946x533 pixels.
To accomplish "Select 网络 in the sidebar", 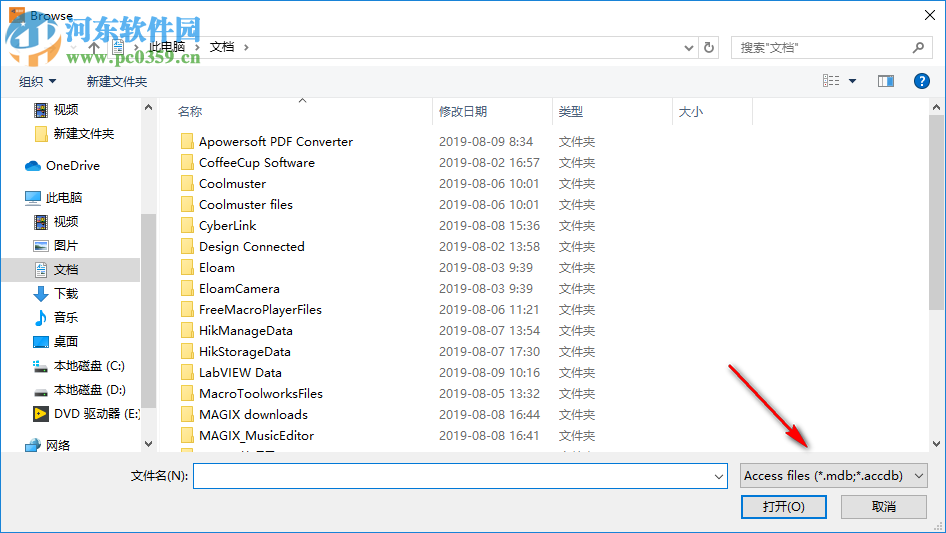I will coord(57,445).
